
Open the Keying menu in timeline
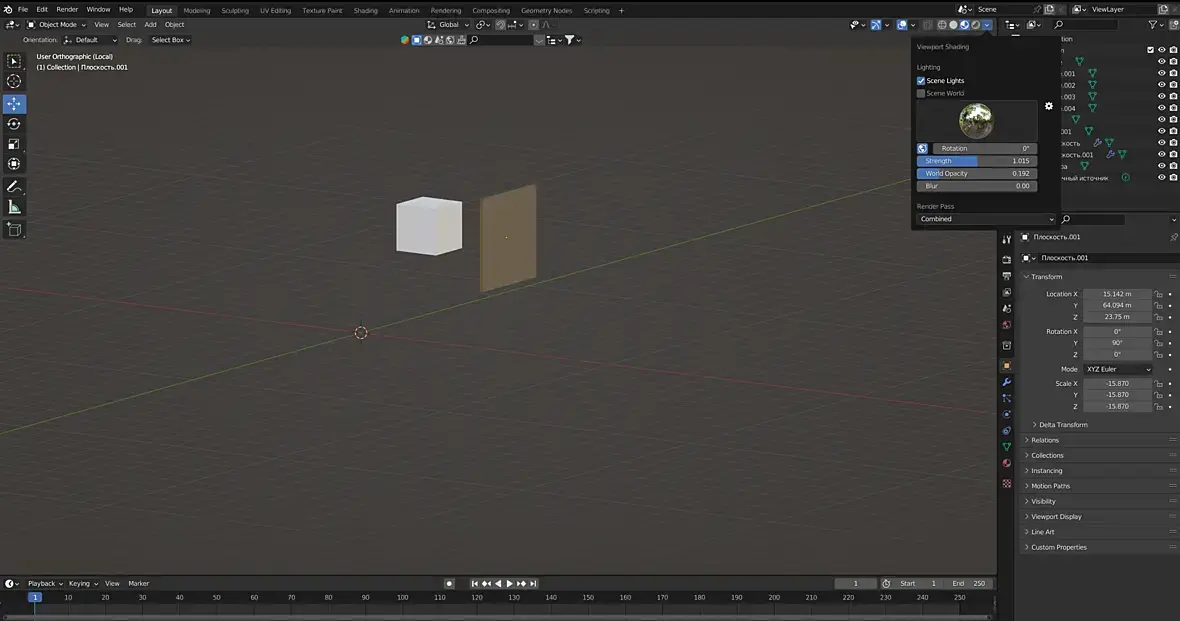83,583
